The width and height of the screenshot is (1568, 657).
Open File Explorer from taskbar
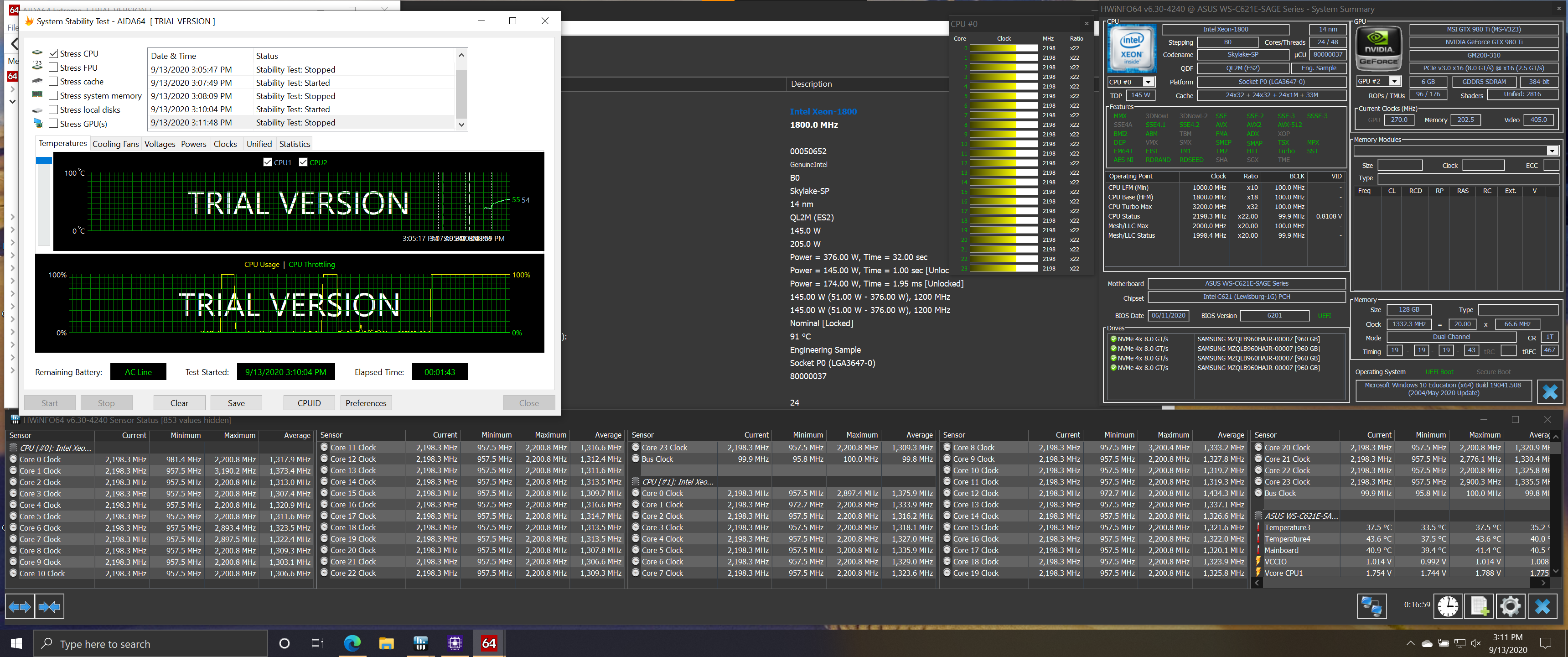coord(387,644)
